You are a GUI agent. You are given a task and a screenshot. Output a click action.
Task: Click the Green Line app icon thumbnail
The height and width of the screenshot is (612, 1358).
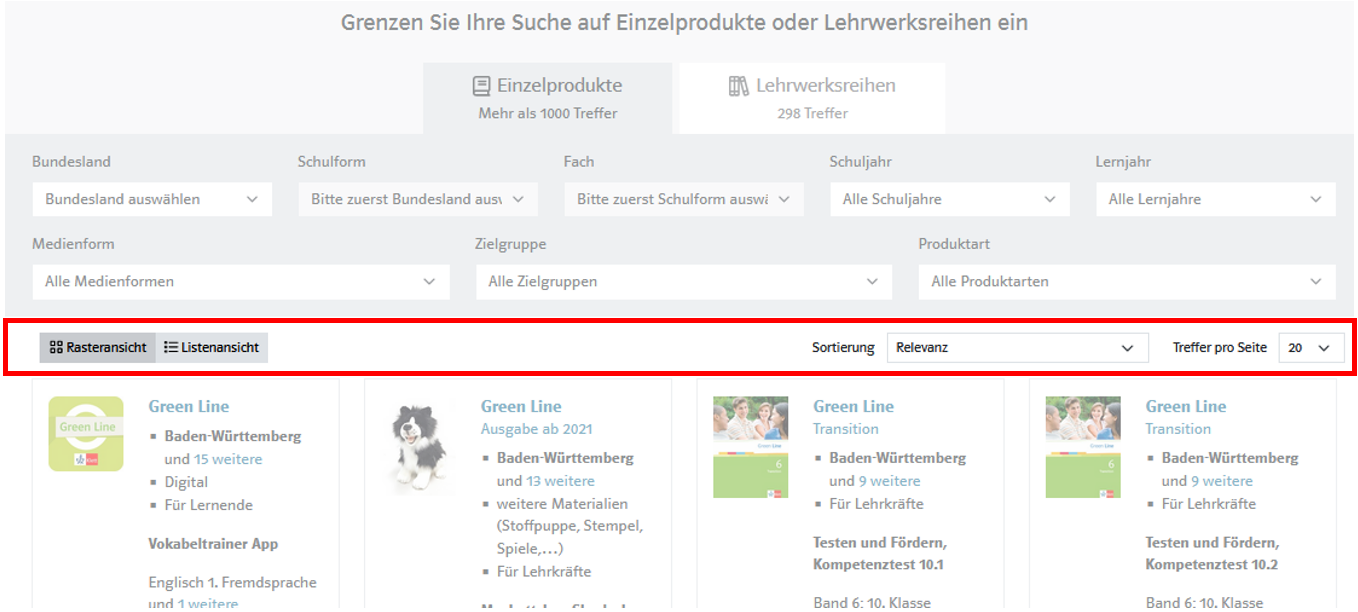[86, 434]
